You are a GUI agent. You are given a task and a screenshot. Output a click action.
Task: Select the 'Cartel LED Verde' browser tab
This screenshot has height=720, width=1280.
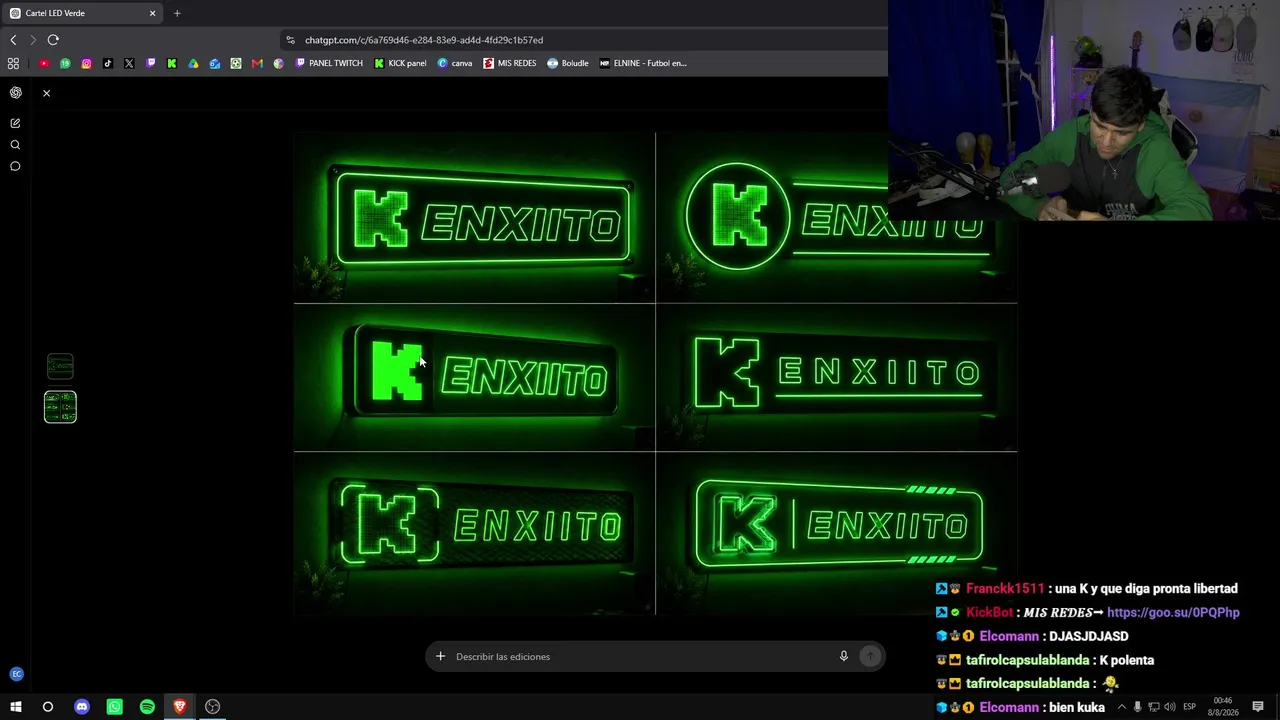(x=82, y=13)
